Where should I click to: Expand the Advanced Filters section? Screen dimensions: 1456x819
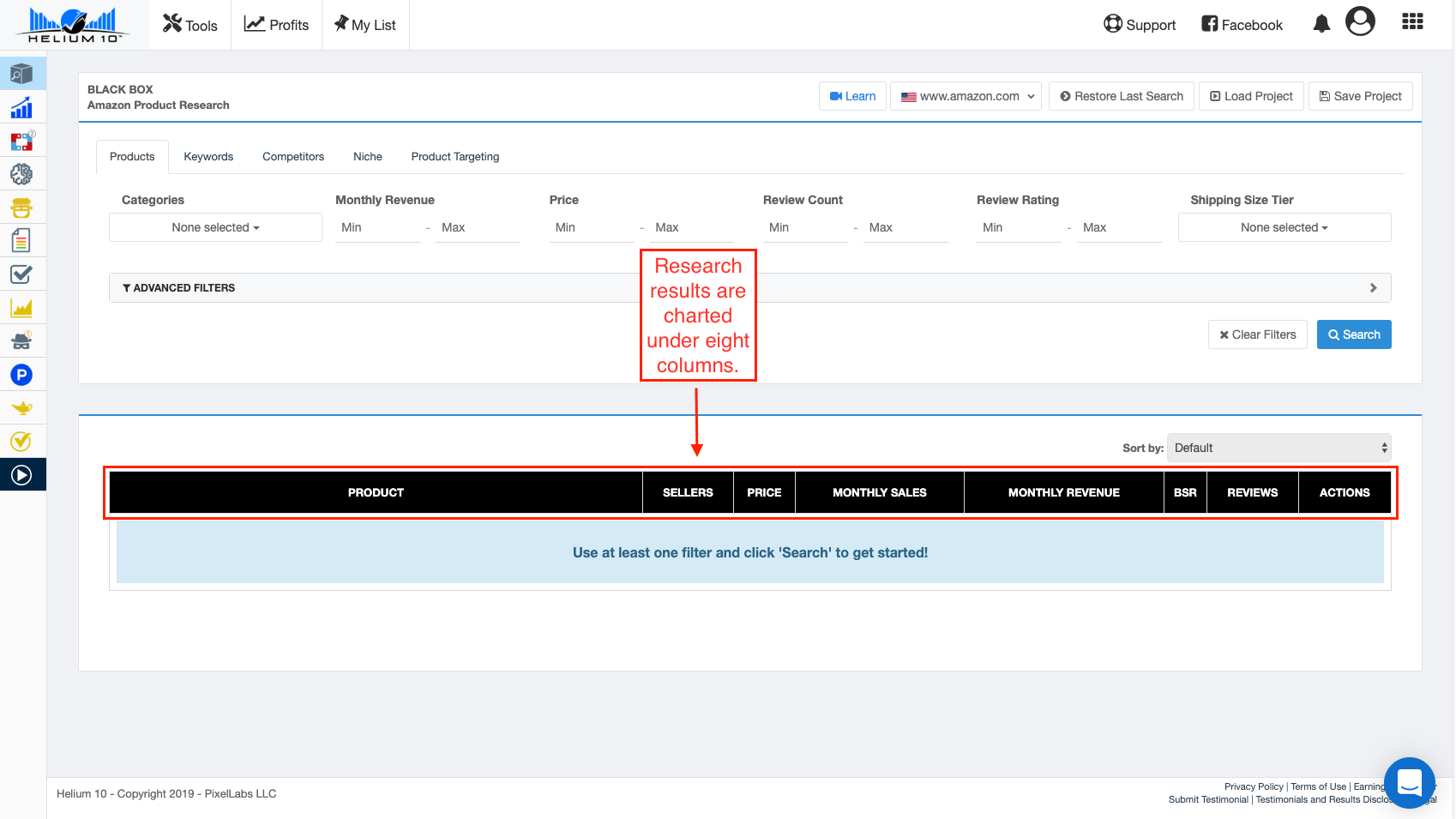(749, 288)
